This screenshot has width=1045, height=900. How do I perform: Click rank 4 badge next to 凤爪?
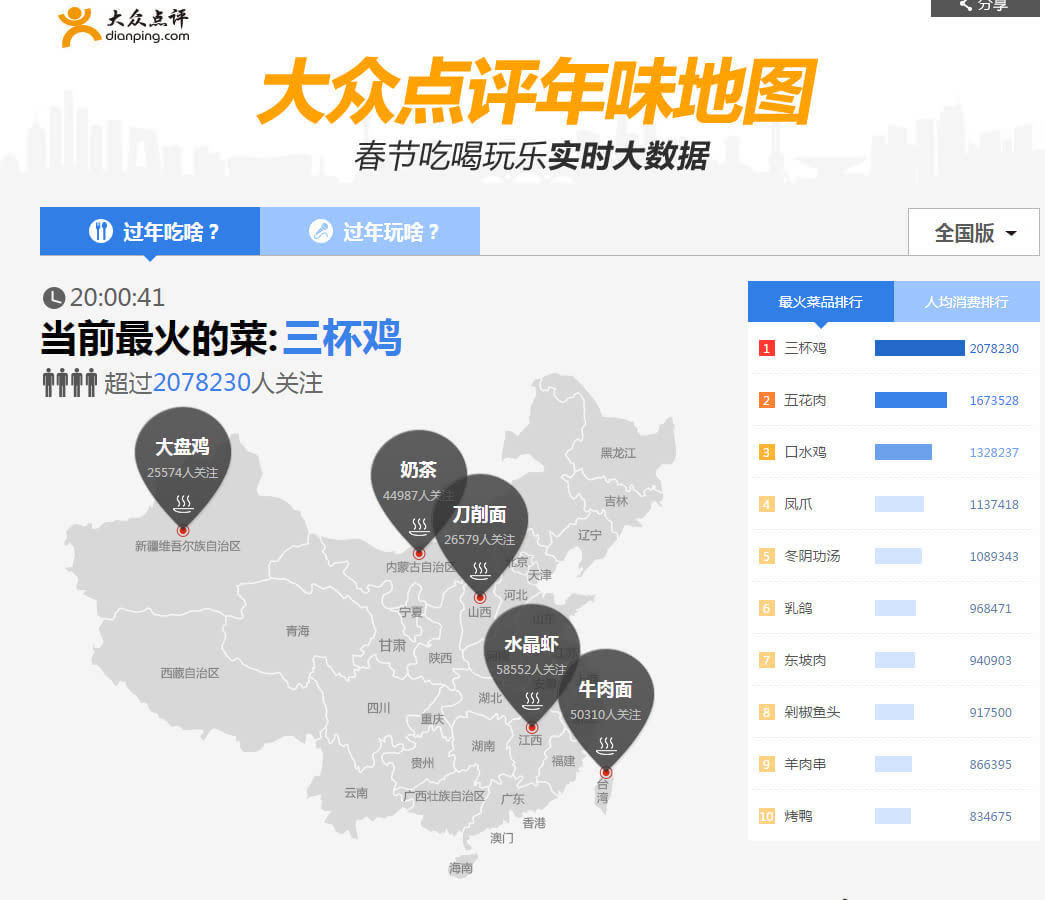click(x=766, y=504)
